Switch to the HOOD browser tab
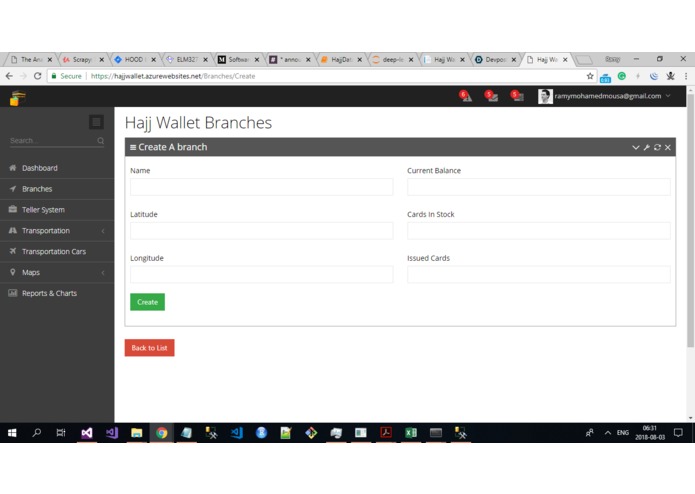 135,59
